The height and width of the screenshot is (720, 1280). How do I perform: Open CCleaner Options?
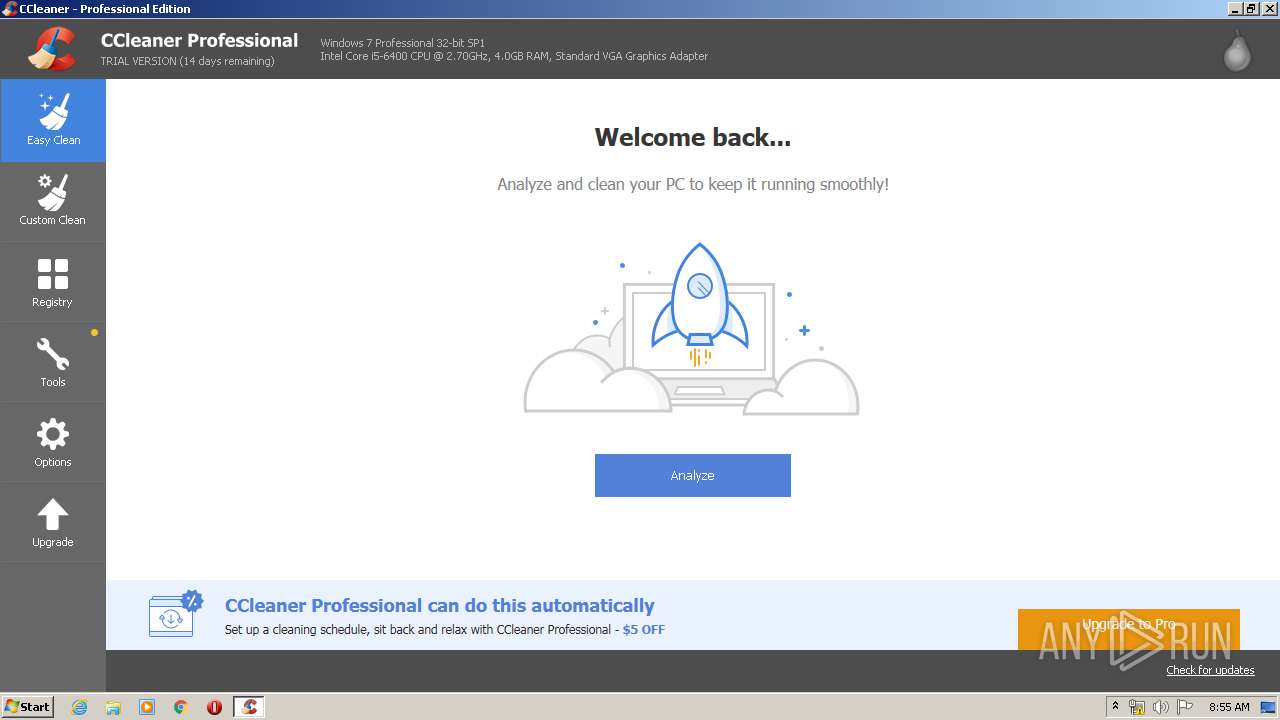(53, 442)
